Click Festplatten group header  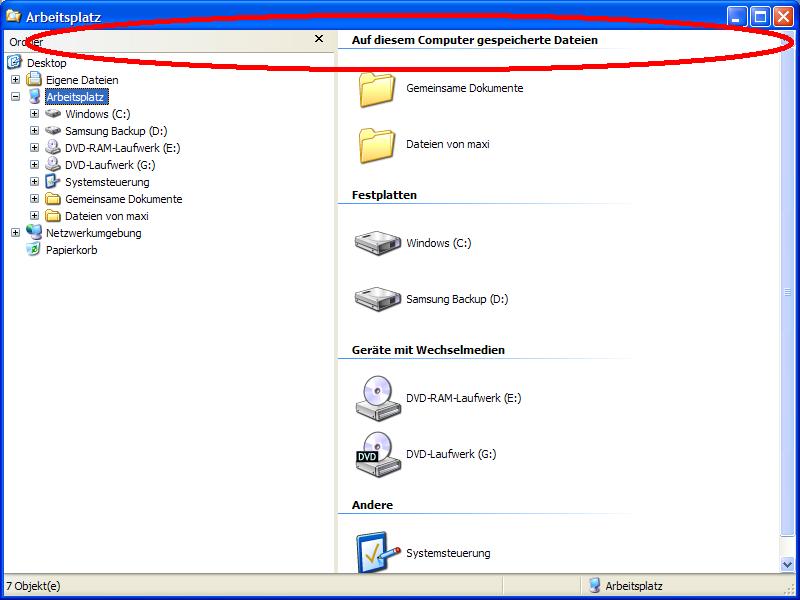384,195
